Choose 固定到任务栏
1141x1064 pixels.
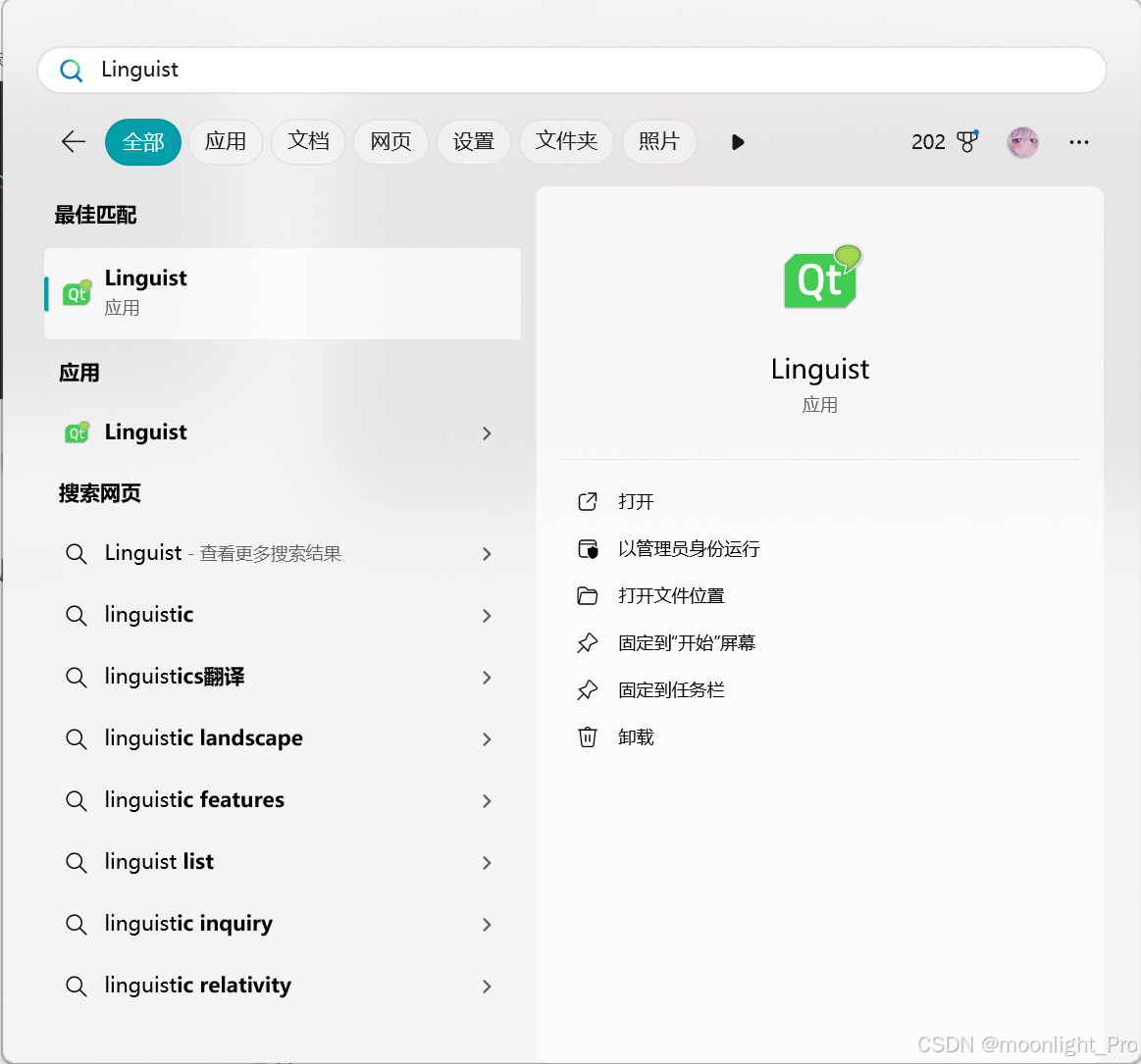671,690
